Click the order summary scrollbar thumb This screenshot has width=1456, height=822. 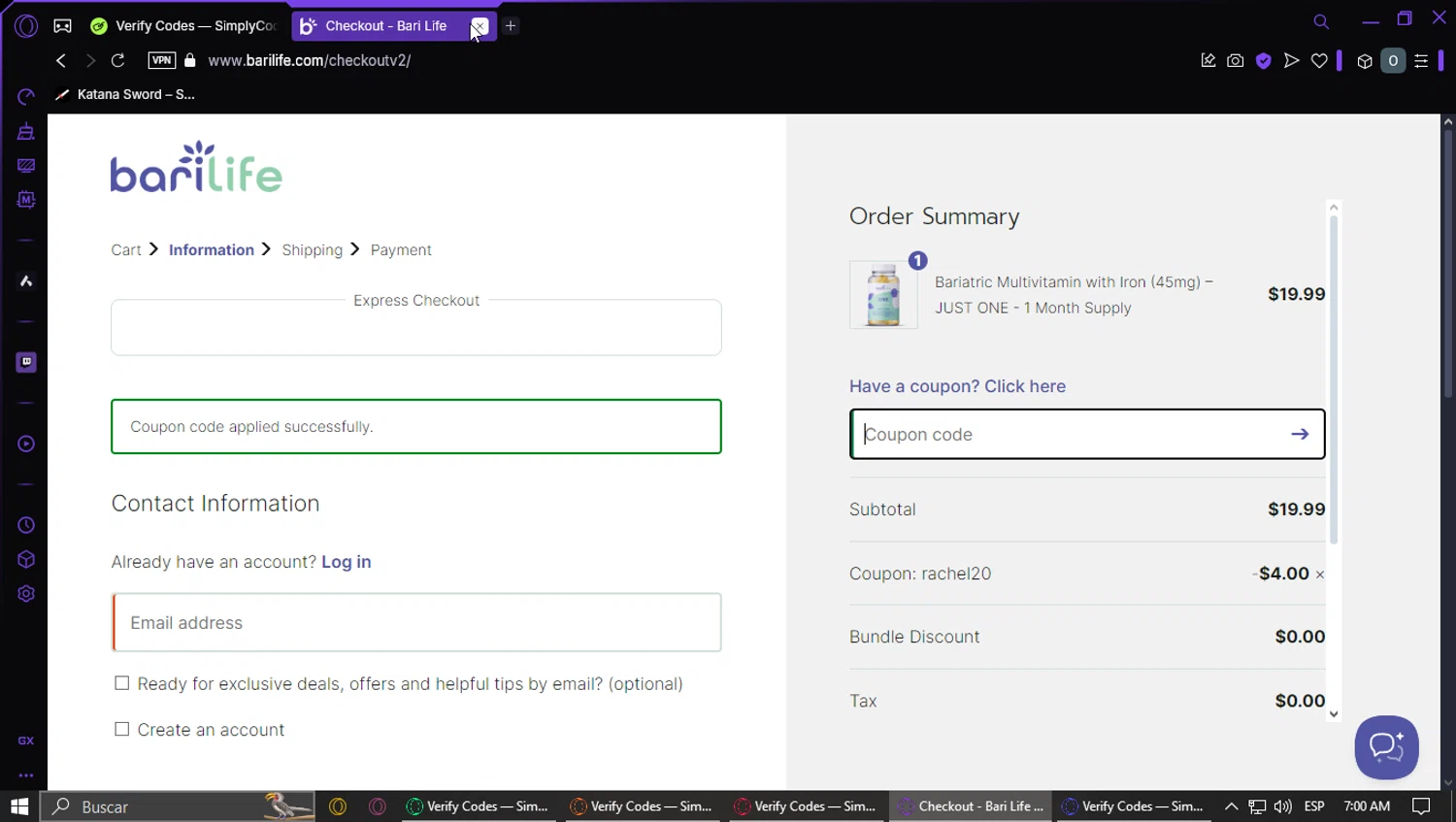pos(1334,378)
